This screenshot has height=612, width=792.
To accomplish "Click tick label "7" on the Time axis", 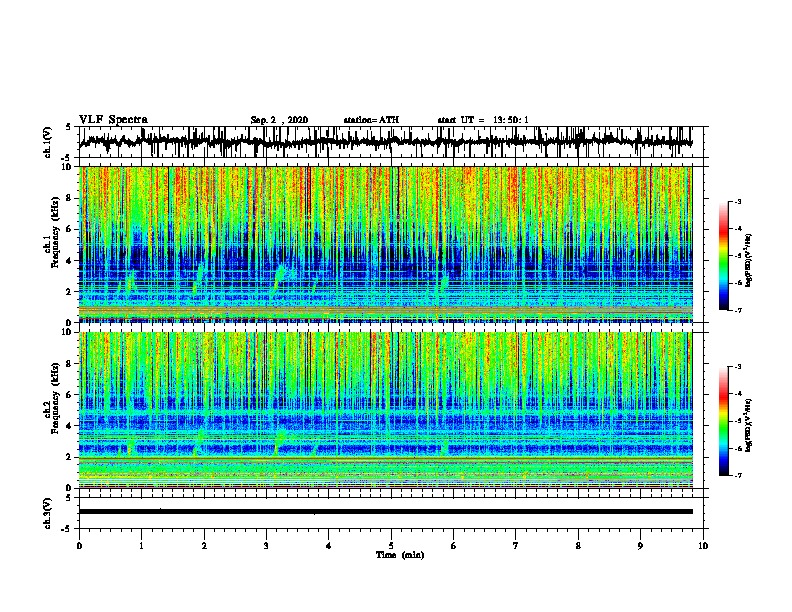I will click(x=516, y=546).
